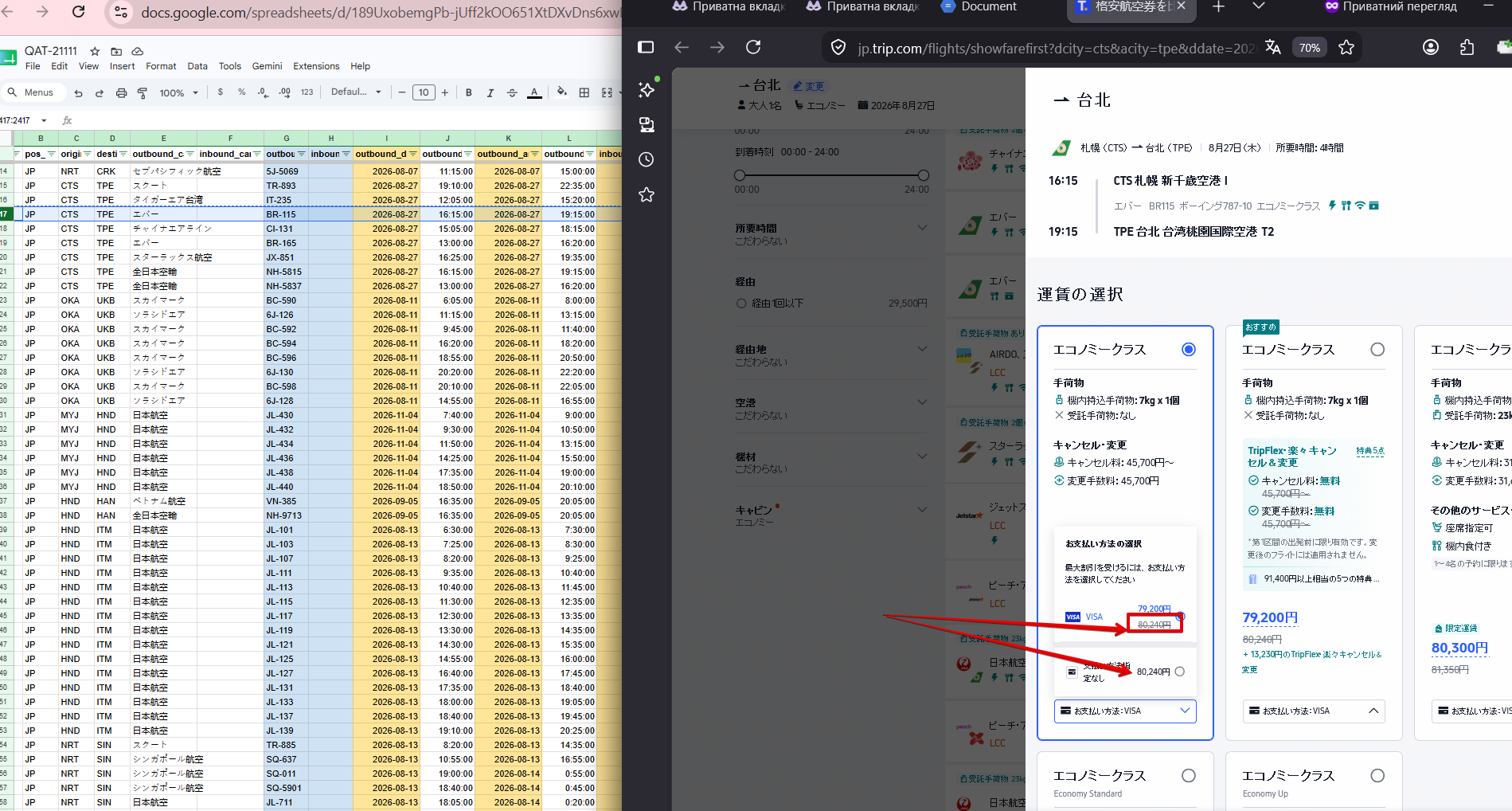The image size is (1512, 811).
Task: Click the 変更 link next to 台北
Action: 809,86
